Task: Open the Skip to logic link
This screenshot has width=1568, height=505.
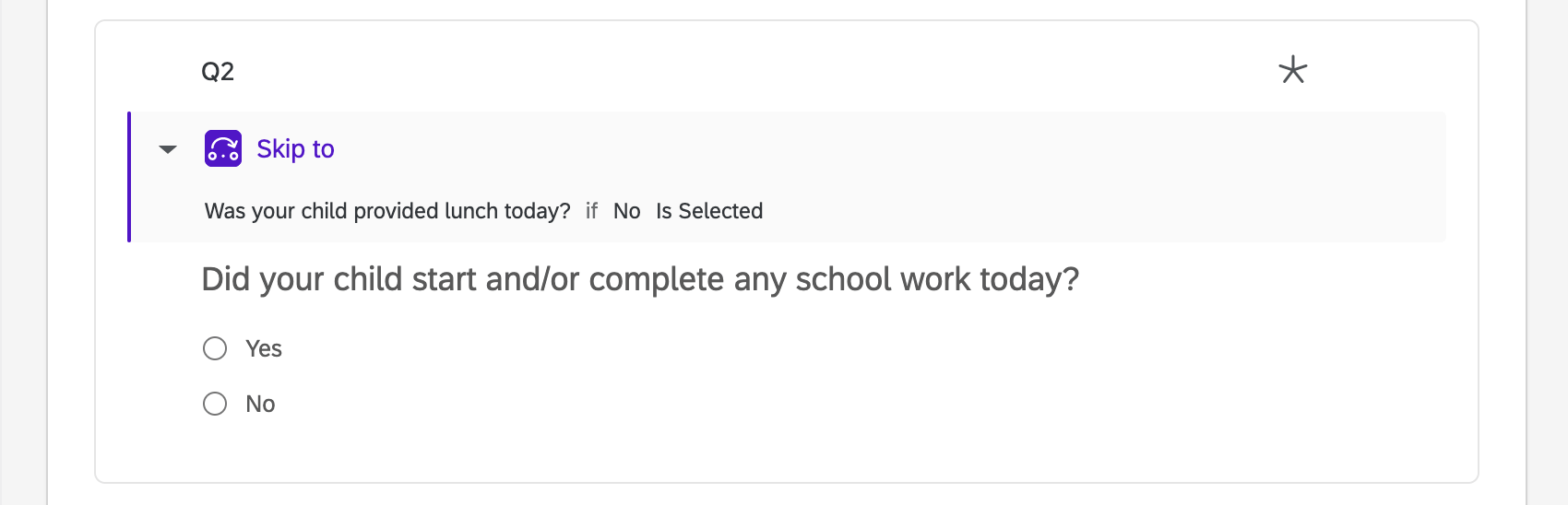Action: point(295,149)
